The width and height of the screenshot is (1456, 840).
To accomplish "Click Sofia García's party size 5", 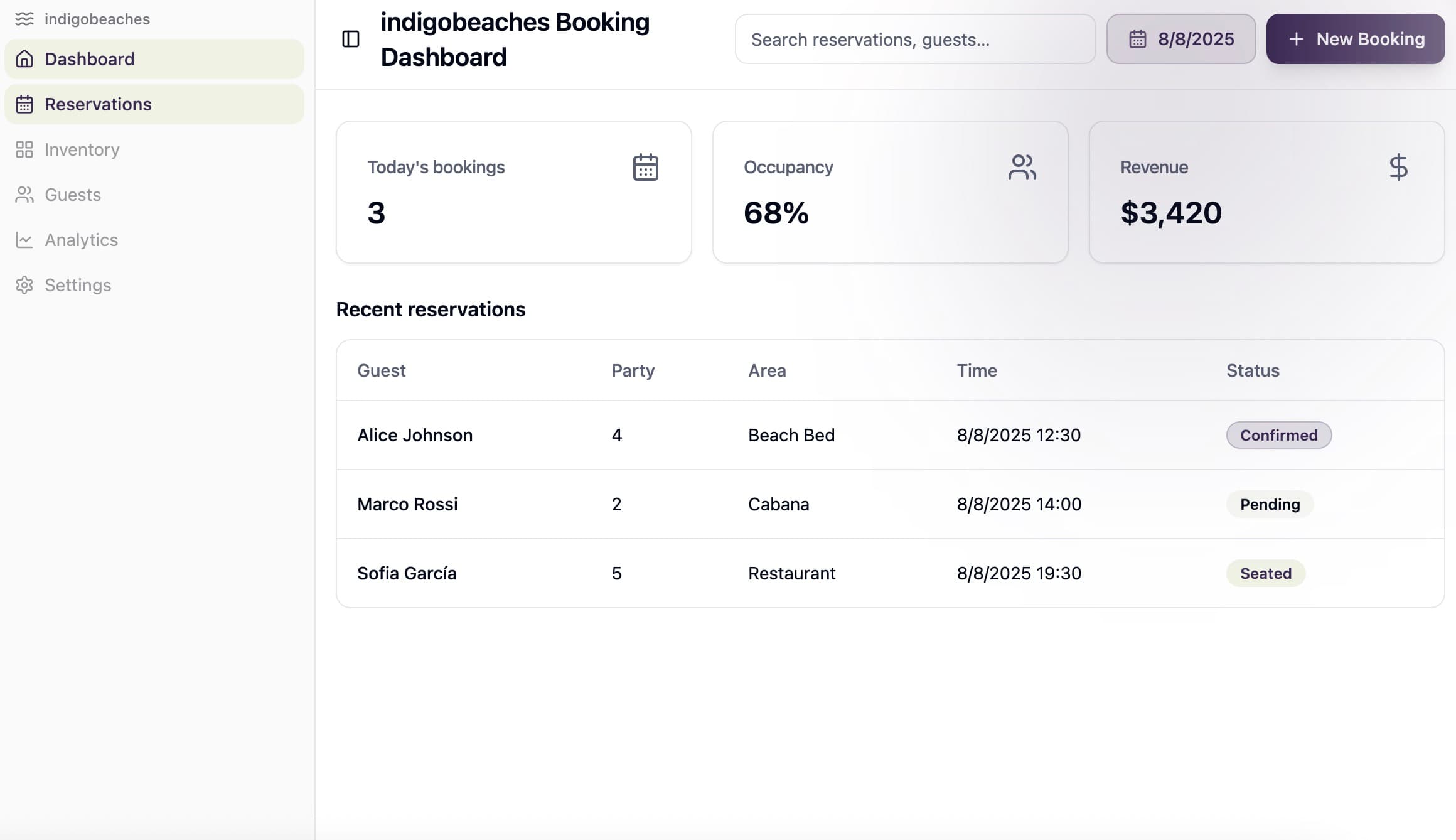I will click(x=616, y=573).
